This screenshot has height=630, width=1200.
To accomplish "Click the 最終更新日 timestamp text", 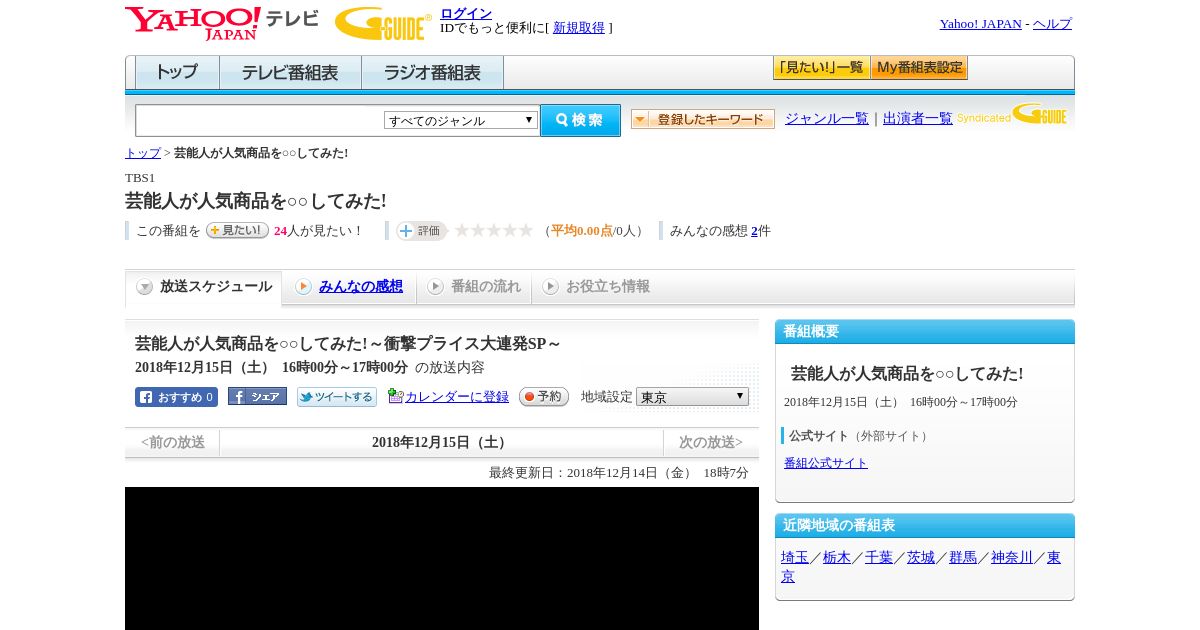I will pos(619,473).
